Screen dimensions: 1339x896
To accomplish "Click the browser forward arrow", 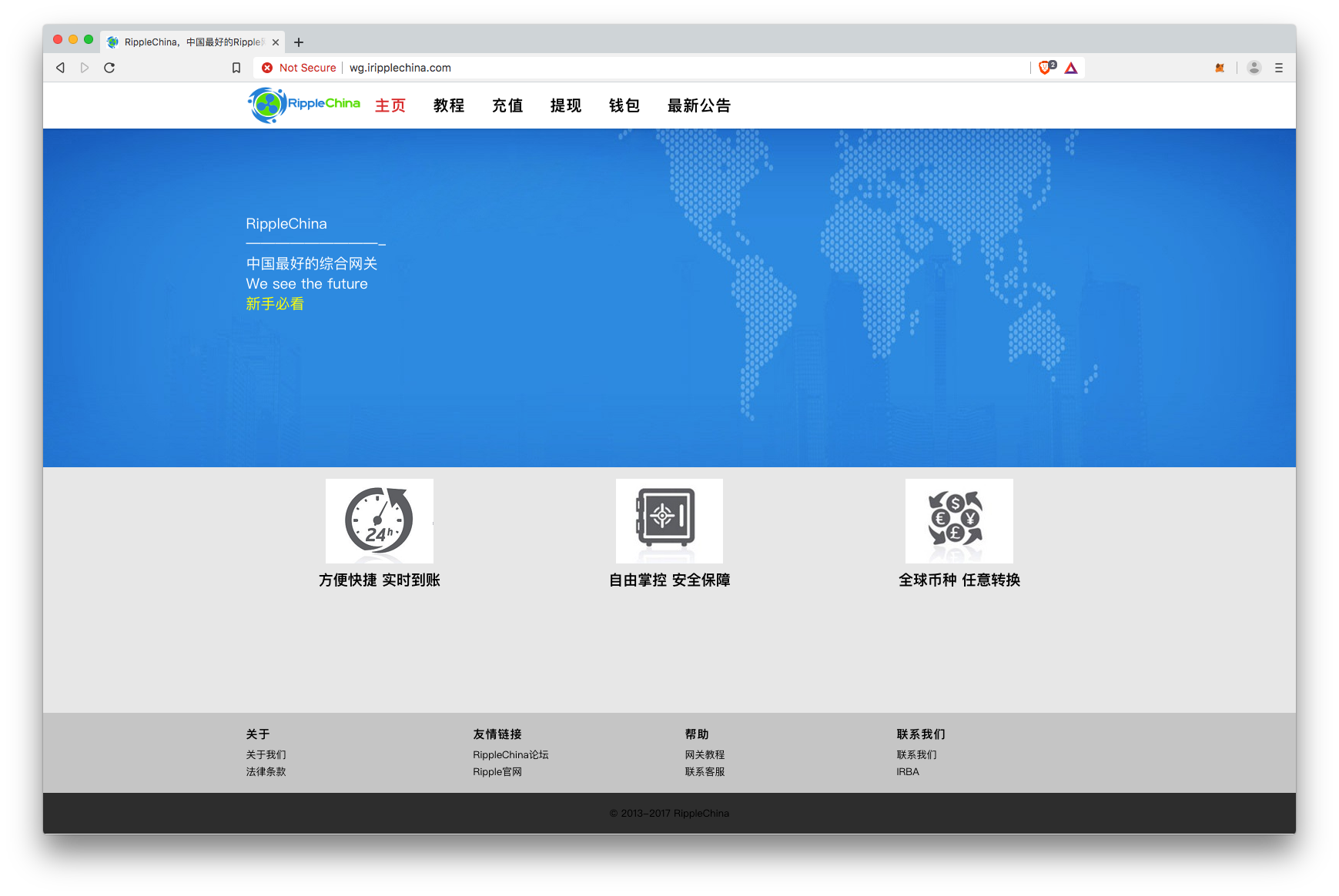I will 85,68.
